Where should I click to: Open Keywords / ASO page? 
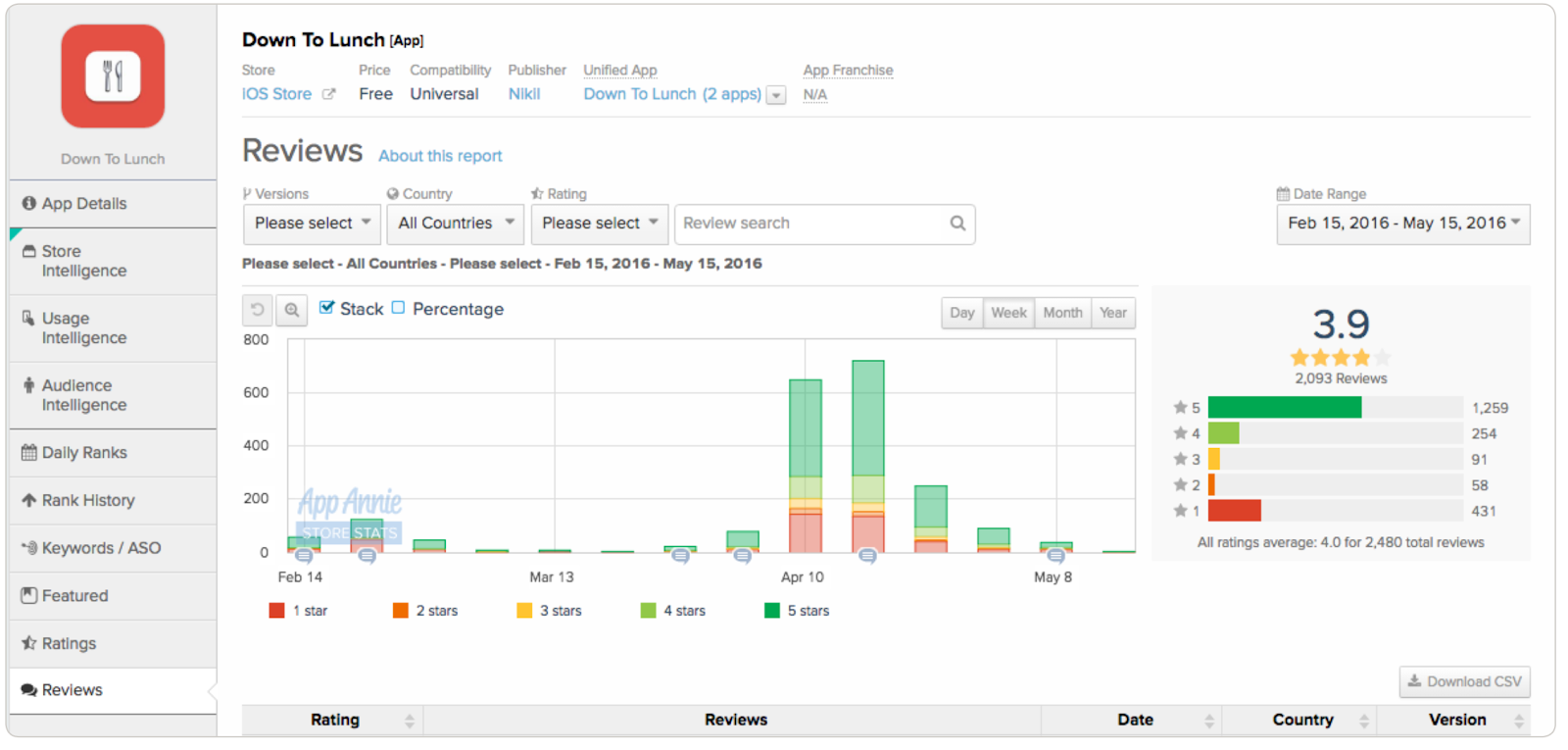pos(113,548)
